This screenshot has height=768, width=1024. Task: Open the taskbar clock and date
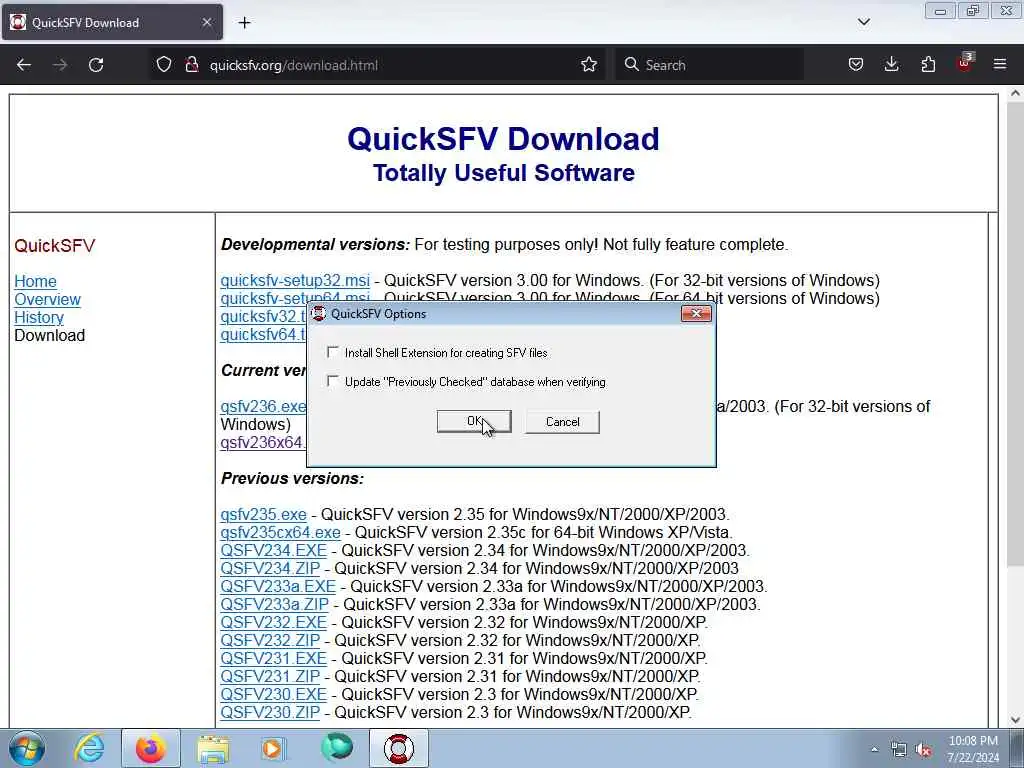pos(973,749)
